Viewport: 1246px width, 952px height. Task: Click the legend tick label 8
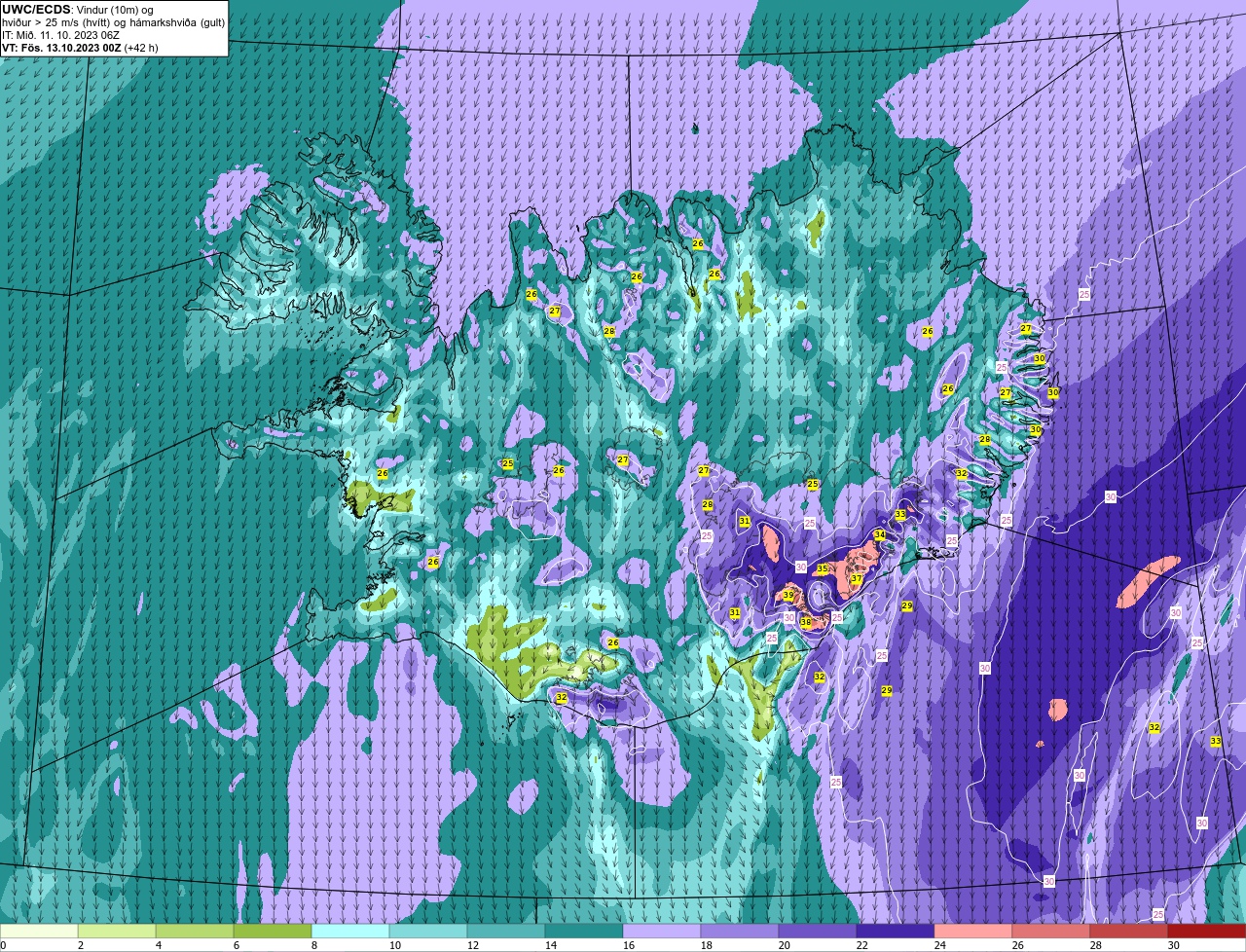coord(314,945)
